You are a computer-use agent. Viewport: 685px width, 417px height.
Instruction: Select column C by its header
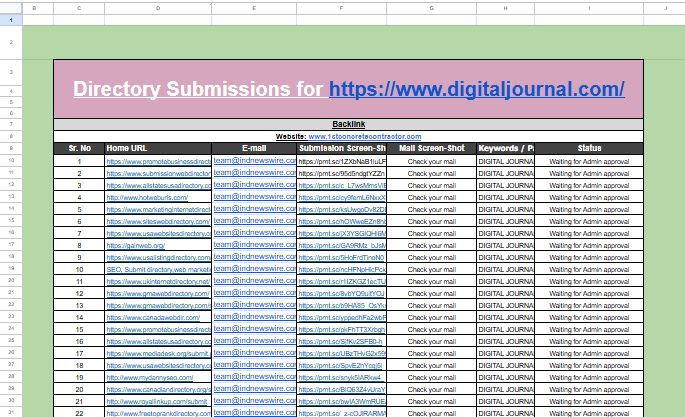pos(79,8)
